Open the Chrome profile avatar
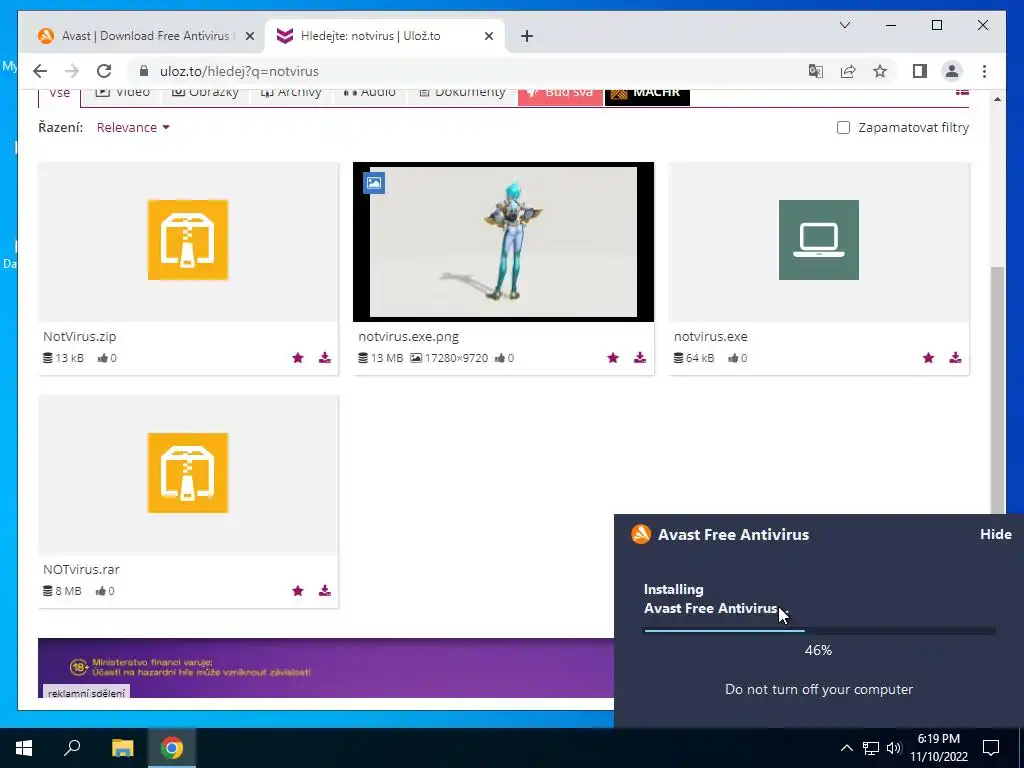1024x768 pixels. pyautogui.click(x=952, y=71)
